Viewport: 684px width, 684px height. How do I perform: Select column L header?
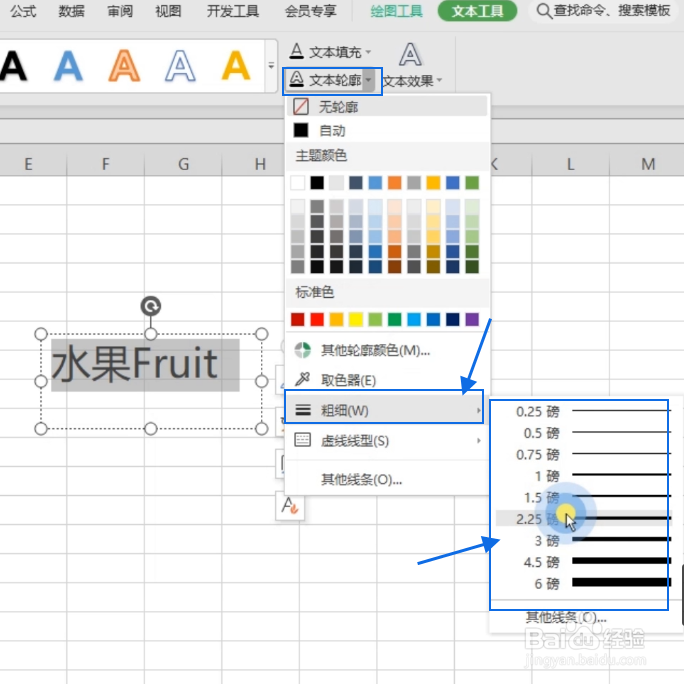[x=570, y=164]
